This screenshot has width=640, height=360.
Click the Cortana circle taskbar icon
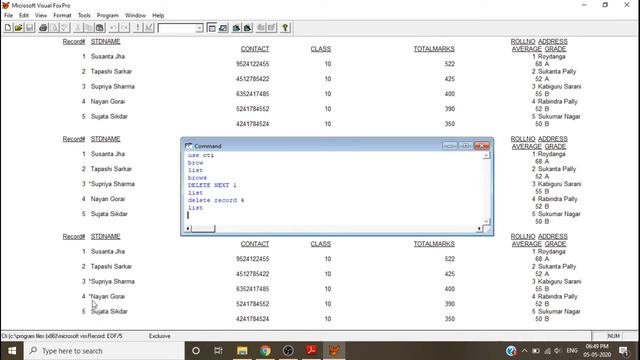coord(196,351)
